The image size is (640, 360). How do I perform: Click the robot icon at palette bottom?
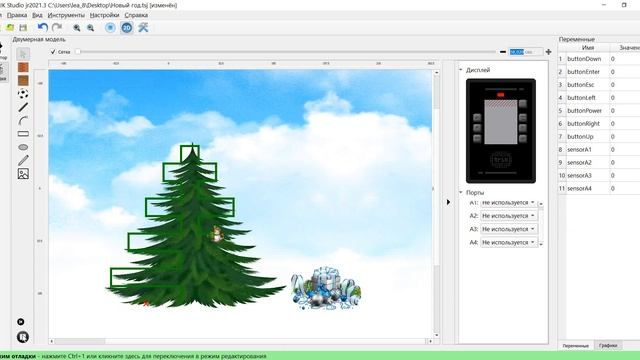[x=23, y=337]
